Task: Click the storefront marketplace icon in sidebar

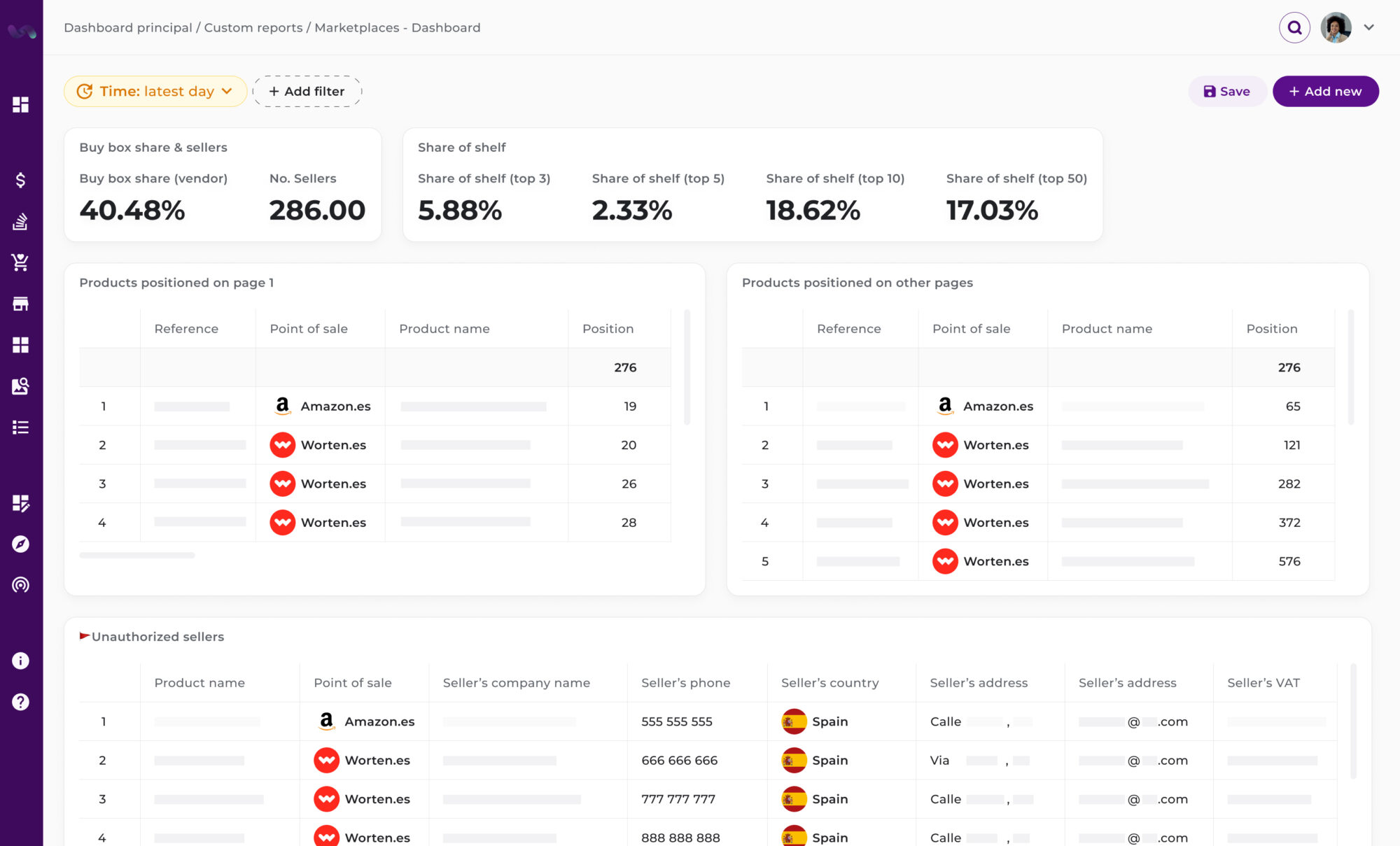Action: coord(20,304)
